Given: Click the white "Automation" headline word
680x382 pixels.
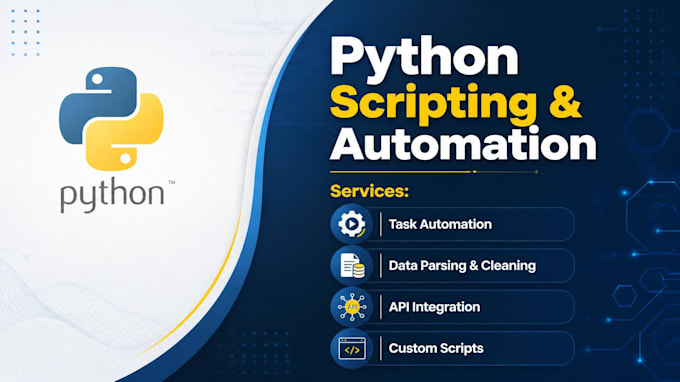Looking at the screenshot, I should click(x=463, y=145).
